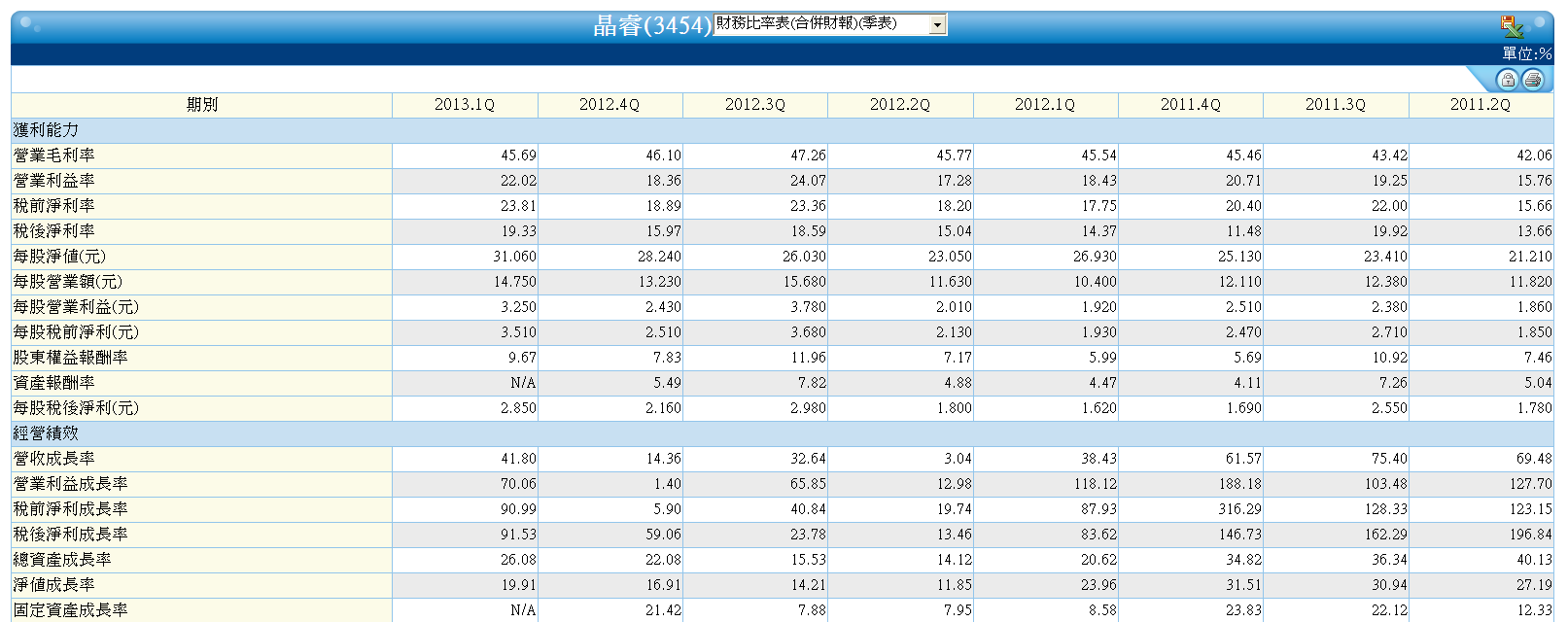Screen dimensions: 1568x622
Task: Click the 總資產成長率 row label
Action: click(62, 560)
